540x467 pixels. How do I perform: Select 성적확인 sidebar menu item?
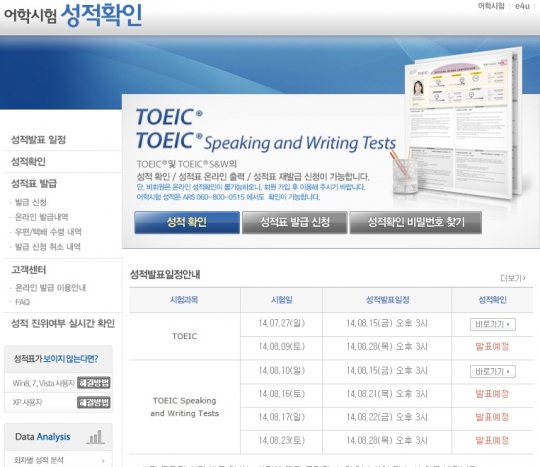28,162
